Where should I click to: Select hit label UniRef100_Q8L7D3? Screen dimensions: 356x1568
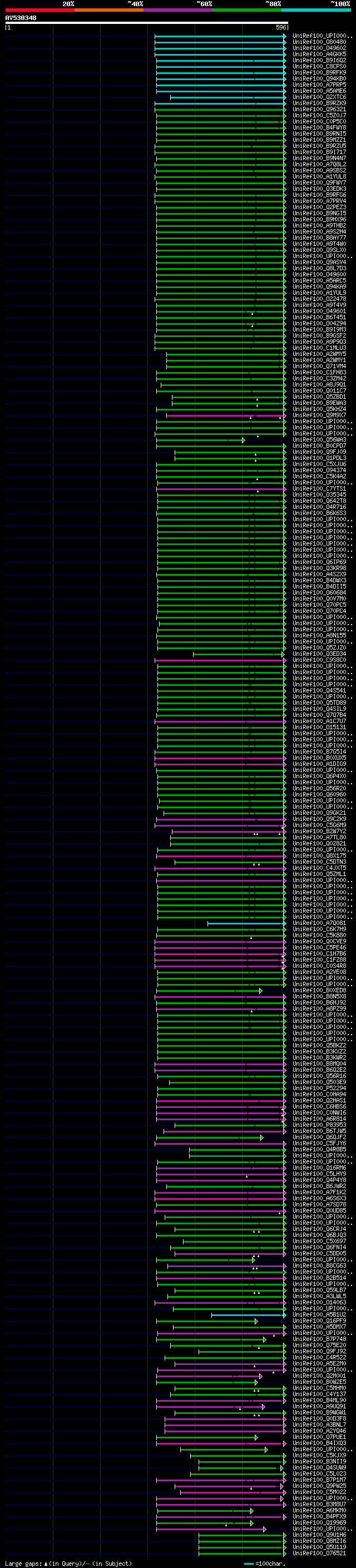pos(319,269)
